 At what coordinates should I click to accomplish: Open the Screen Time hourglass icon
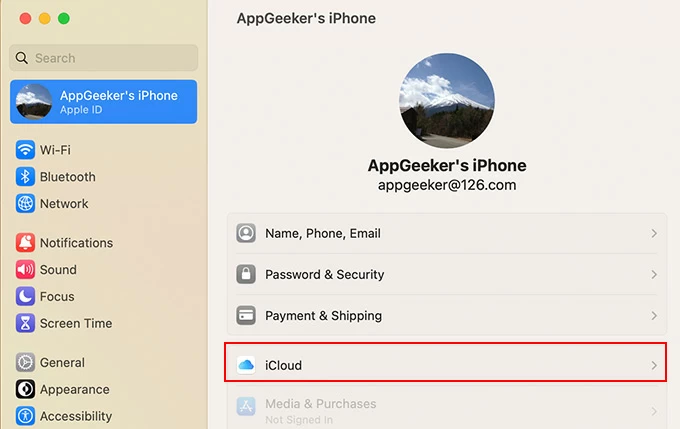coord(26,324)
